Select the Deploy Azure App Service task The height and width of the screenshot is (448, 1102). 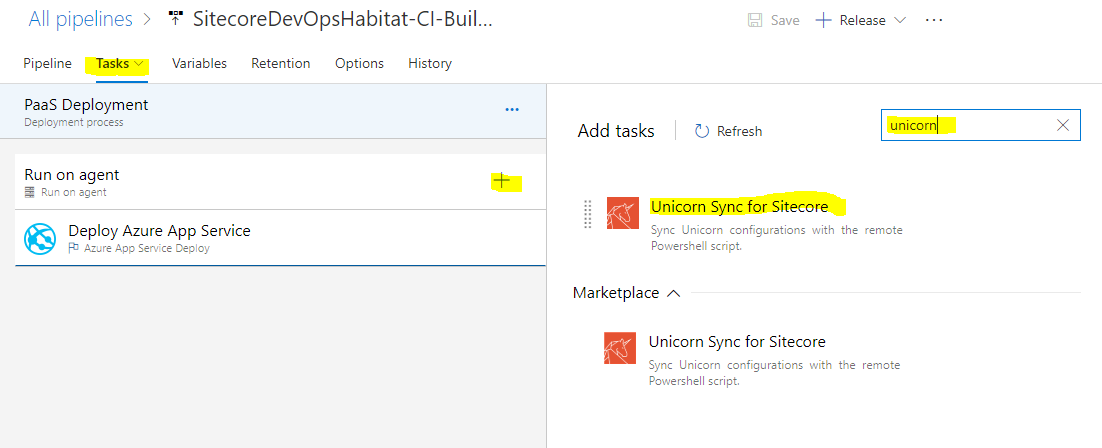[280, 238]
